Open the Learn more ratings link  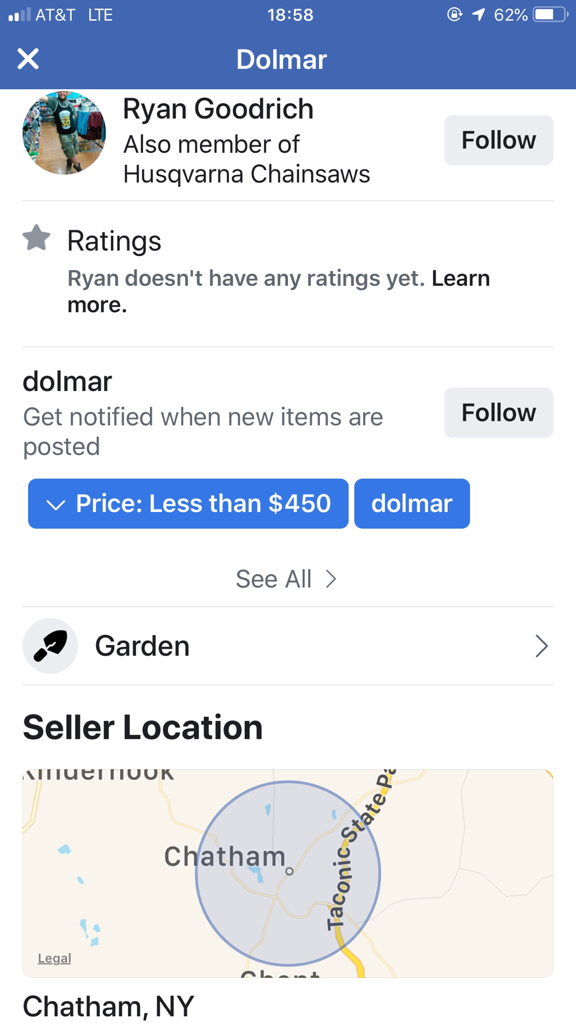click(x=278, y=291)
